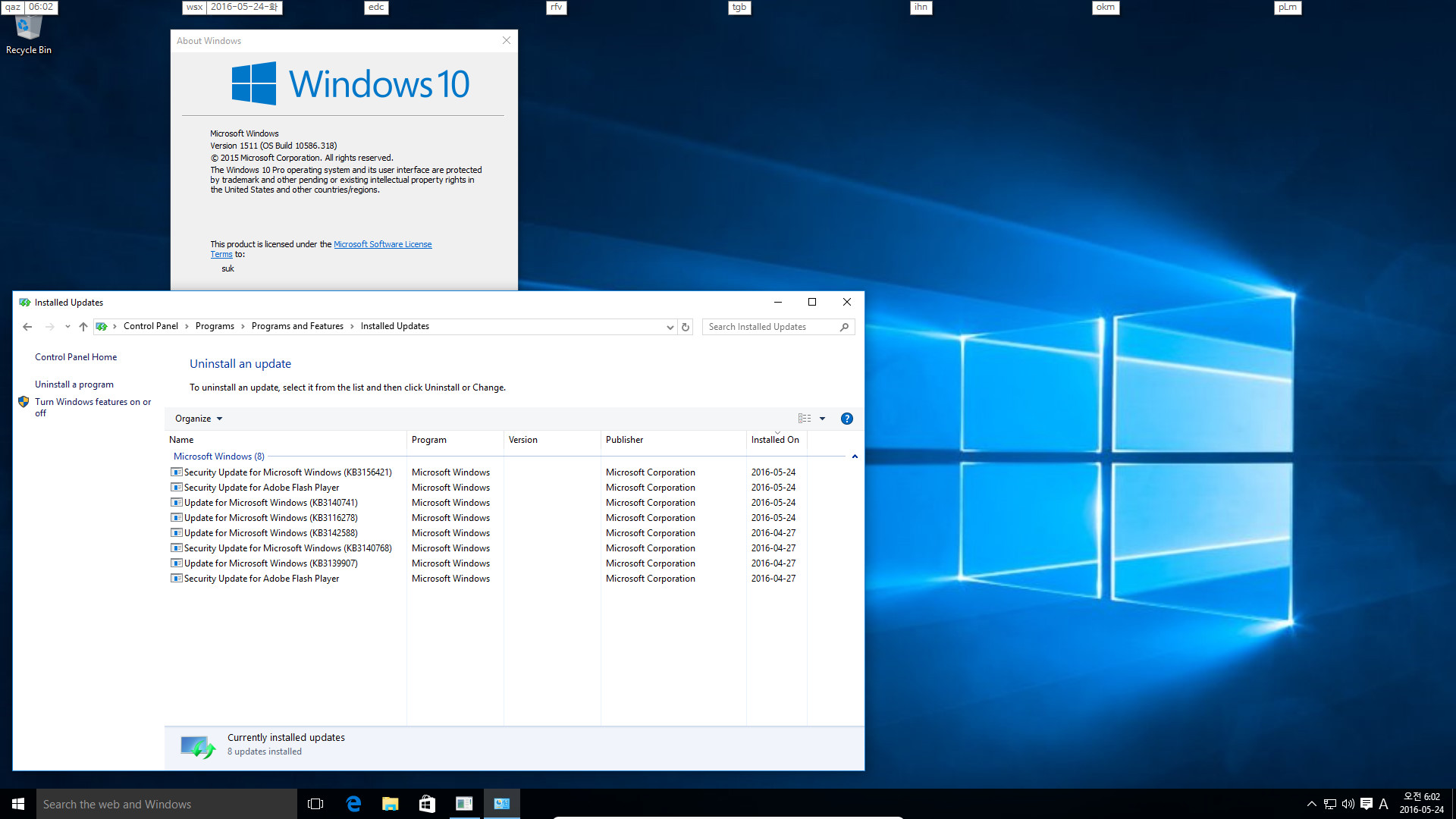The image size is (1456, 819).
Task: Maximize the Installed Updates window
Action: 812,302
